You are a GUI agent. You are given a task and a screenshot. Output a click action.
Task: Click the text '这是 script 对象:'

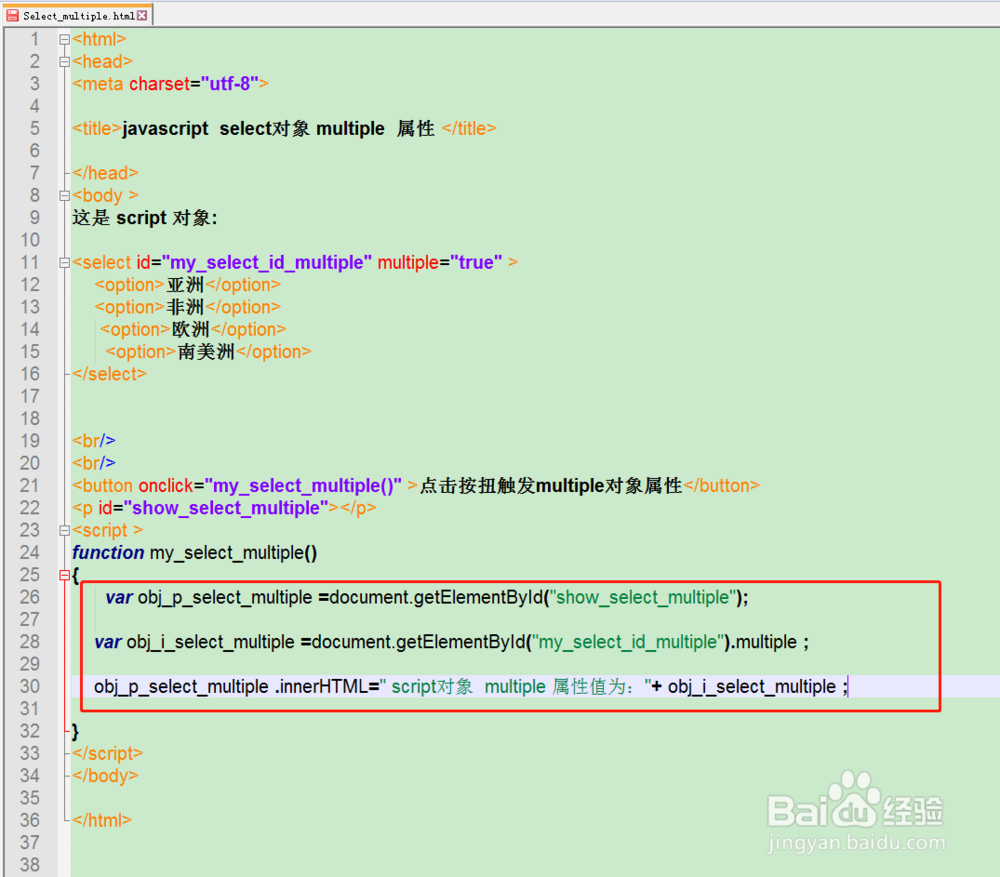[x=145, y=218]
